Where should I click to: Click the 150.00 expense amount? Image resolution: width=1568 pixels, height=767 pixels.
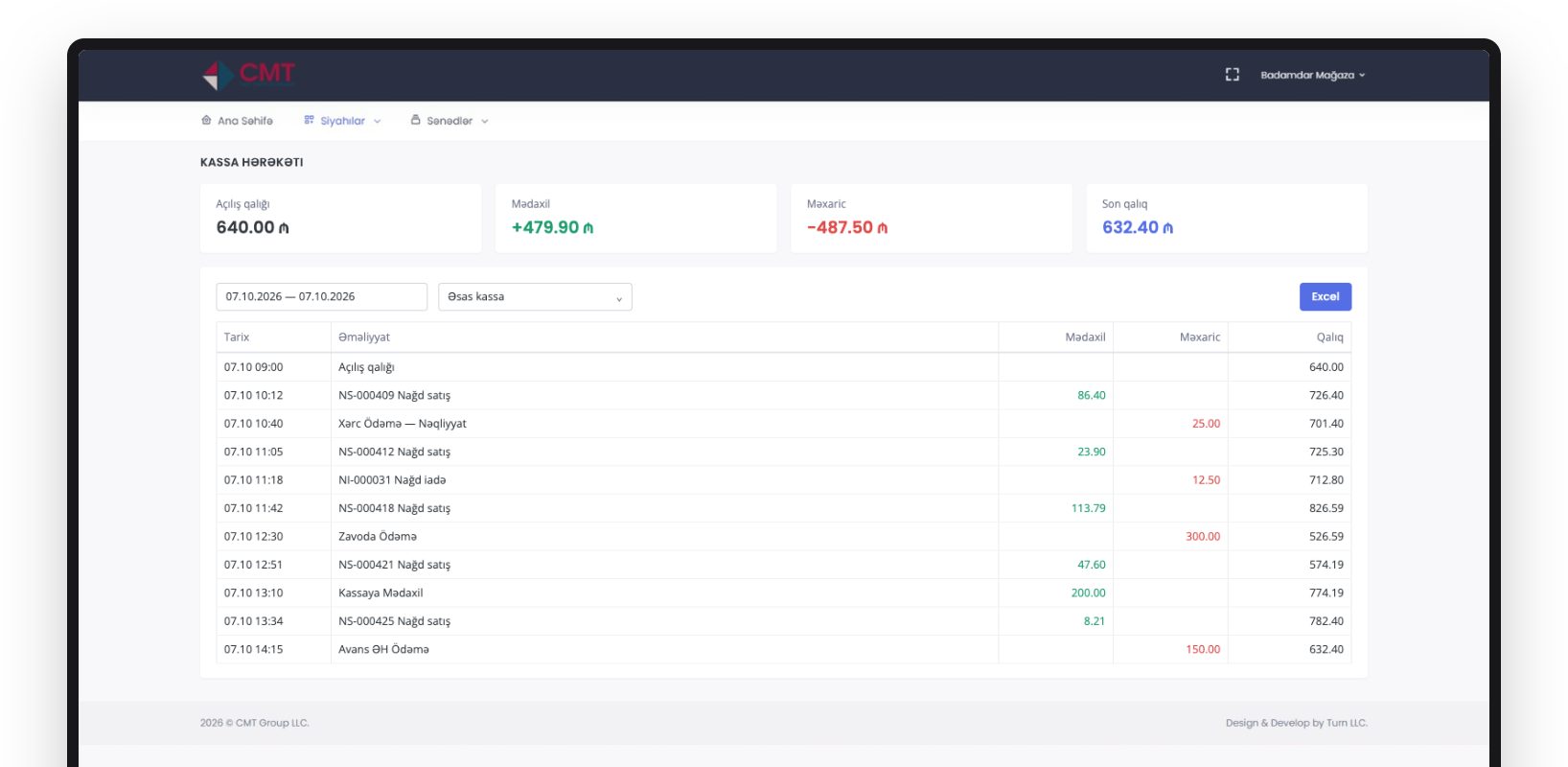[x=1203, y=650]
